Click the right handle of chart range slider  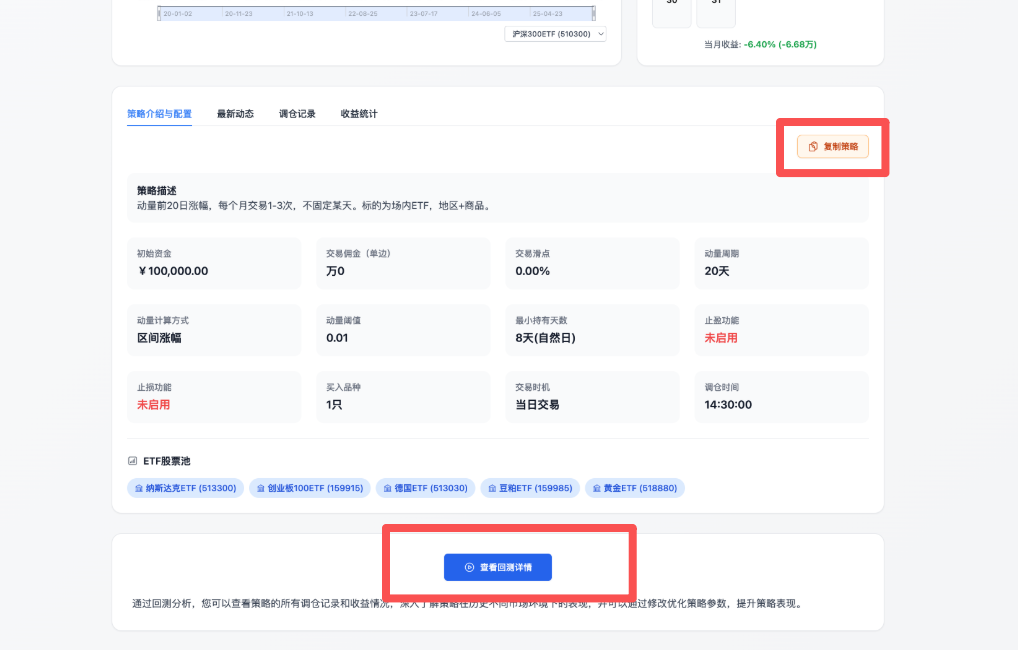(594, 14)
